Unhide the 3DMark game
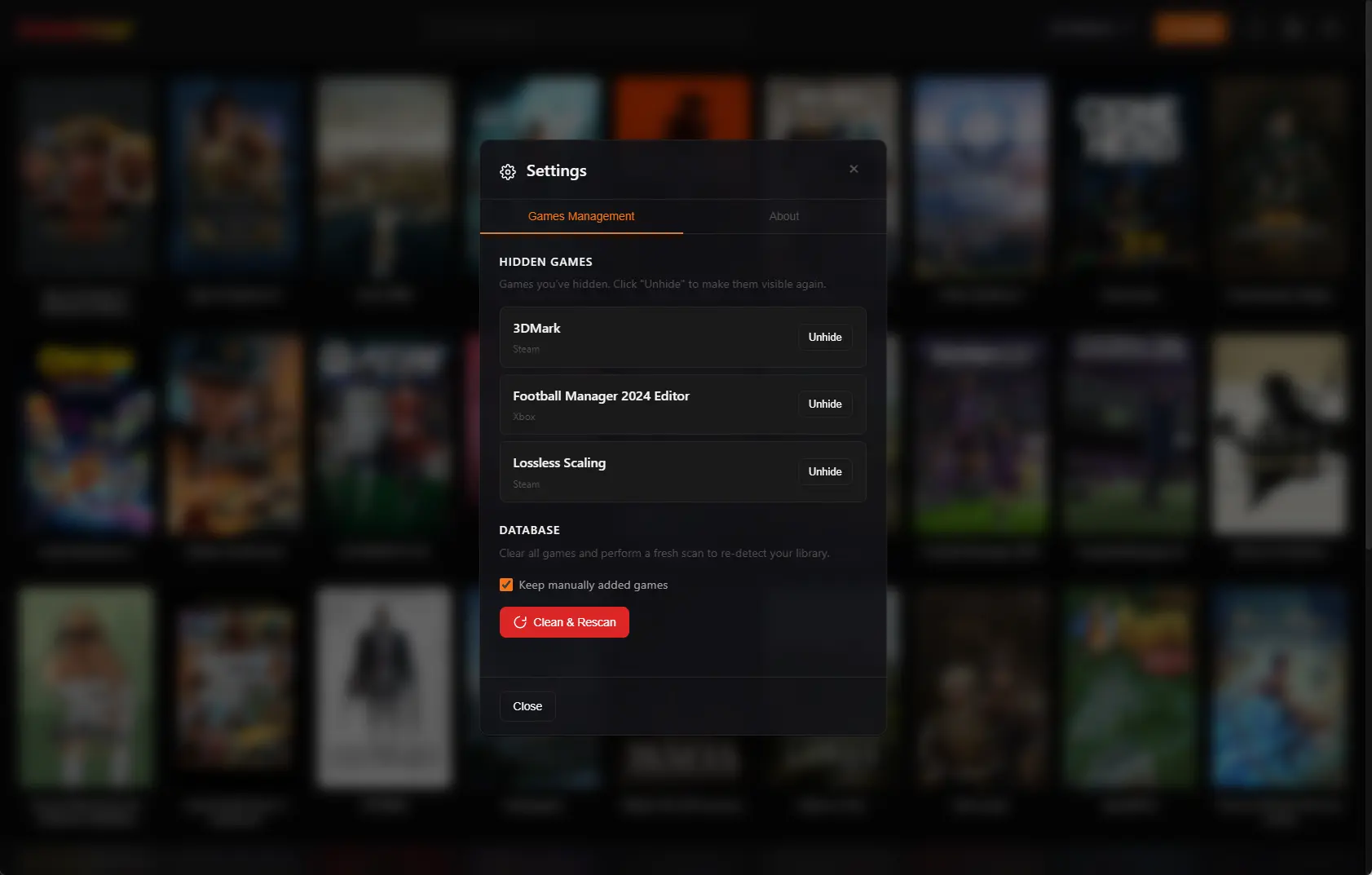 coord(825,337)
